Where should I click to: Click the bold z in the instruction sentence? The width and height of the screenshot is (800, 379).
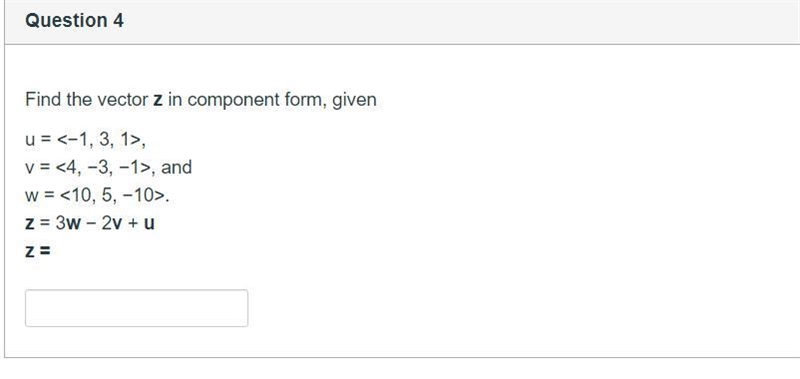tap(158, 100)
